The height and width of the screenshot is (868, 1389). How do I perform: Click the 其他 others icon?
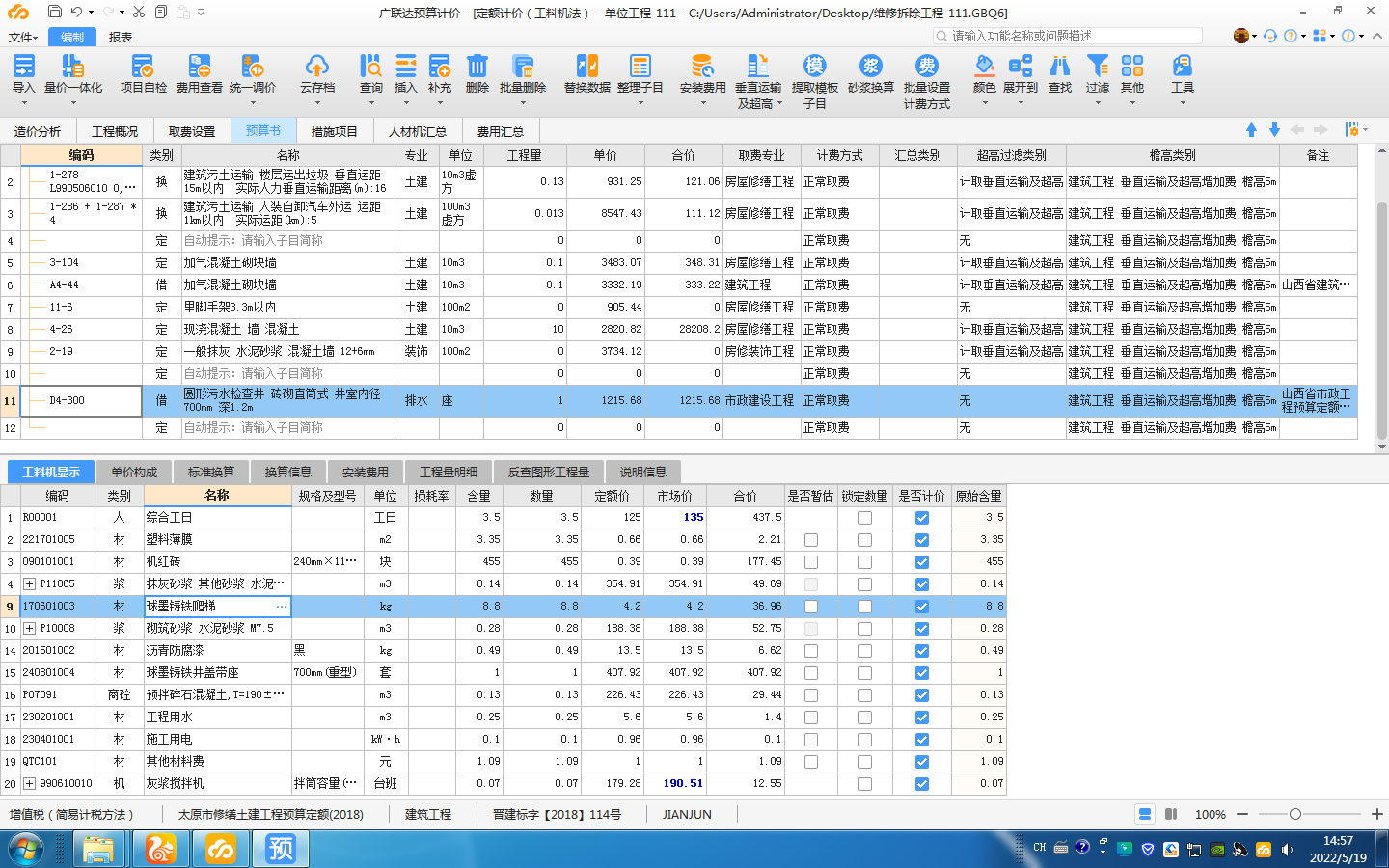tap(1132, 66)
